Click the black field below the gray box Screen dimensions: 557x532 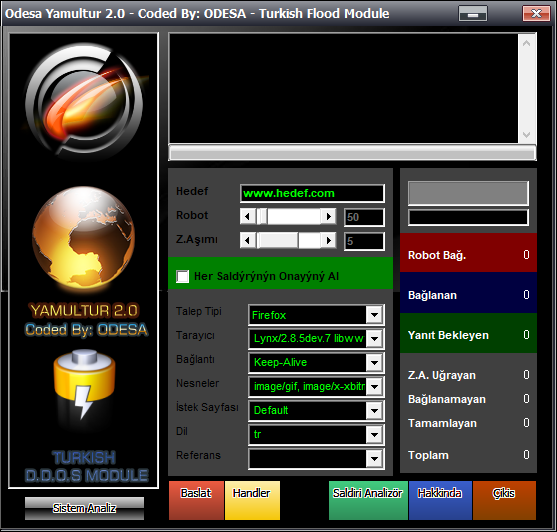468,217
